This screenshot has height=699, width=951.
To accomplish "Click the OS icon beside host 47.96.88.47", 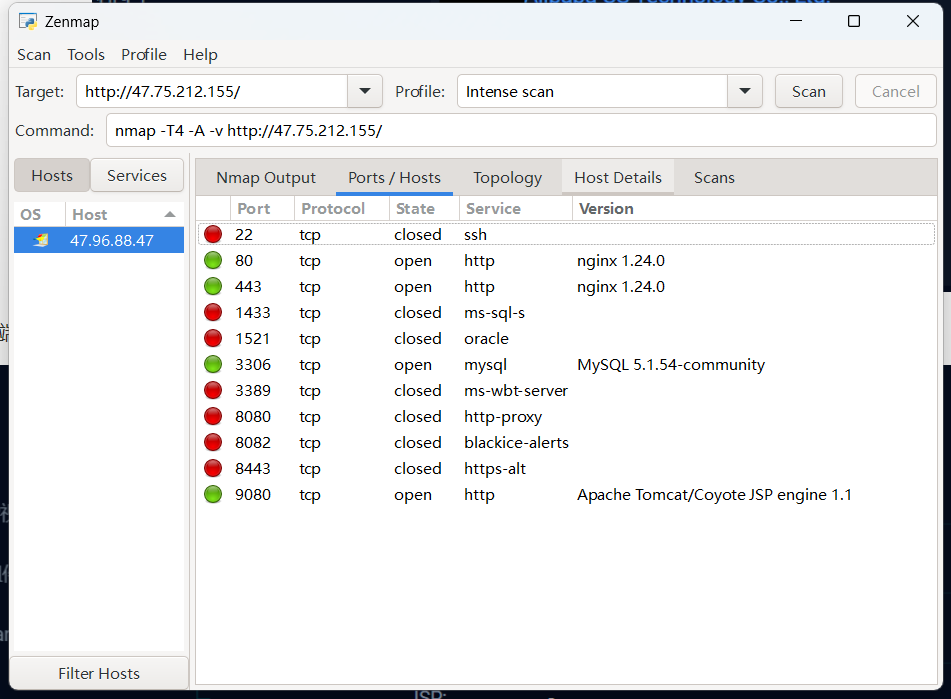I will [40, 240].
